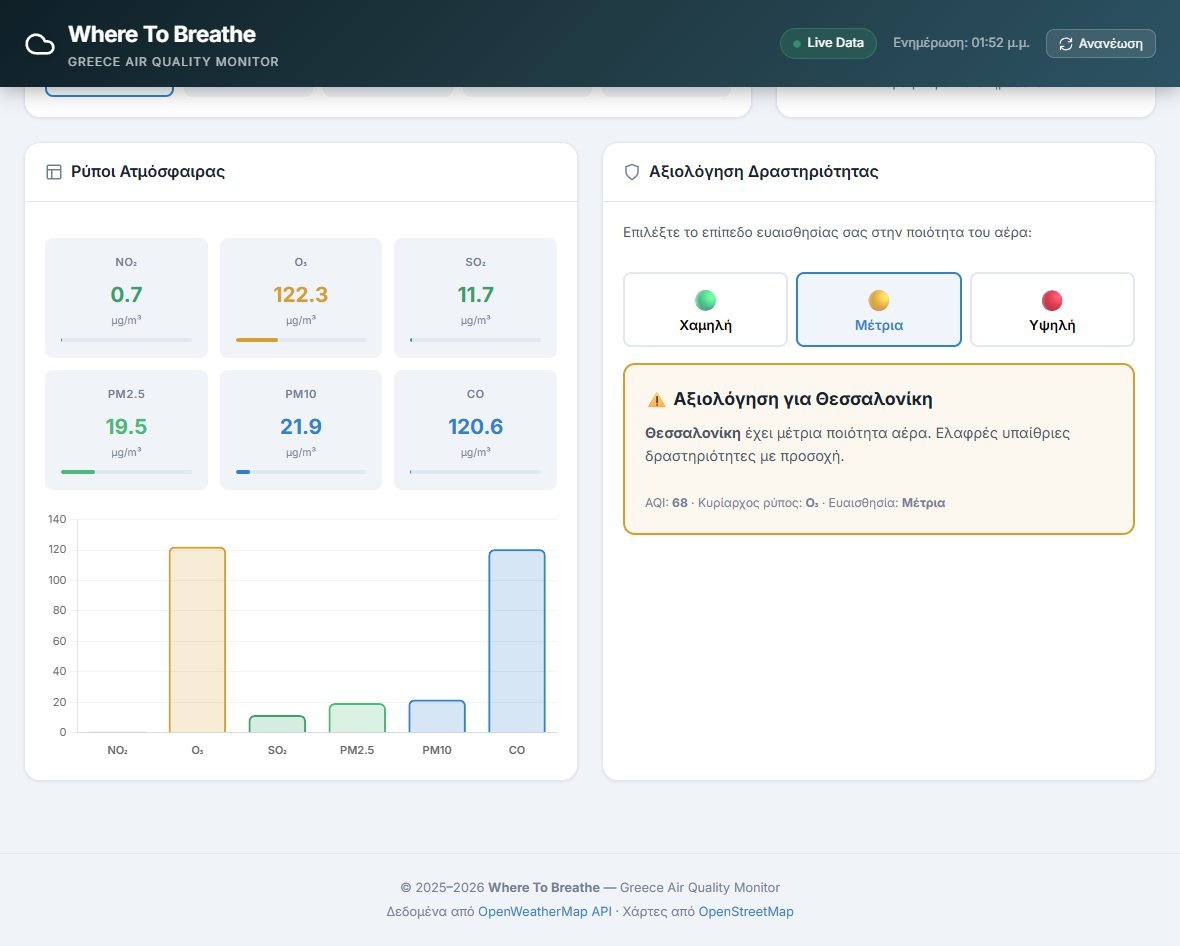Click the green Live Data status dot
Screen dimensions: 1180x946
pos(797,44)
